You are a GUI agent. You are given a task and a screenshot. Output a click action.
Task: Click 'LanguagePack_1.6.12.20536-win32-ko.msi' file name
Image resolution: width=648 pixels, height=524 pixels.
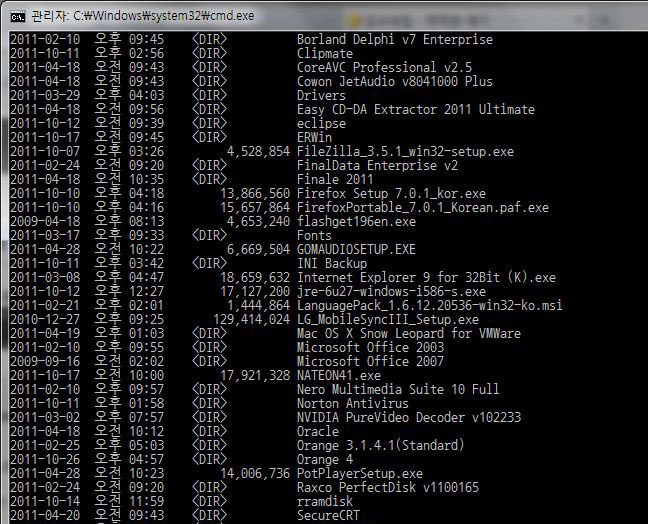(x=430, y=306)
